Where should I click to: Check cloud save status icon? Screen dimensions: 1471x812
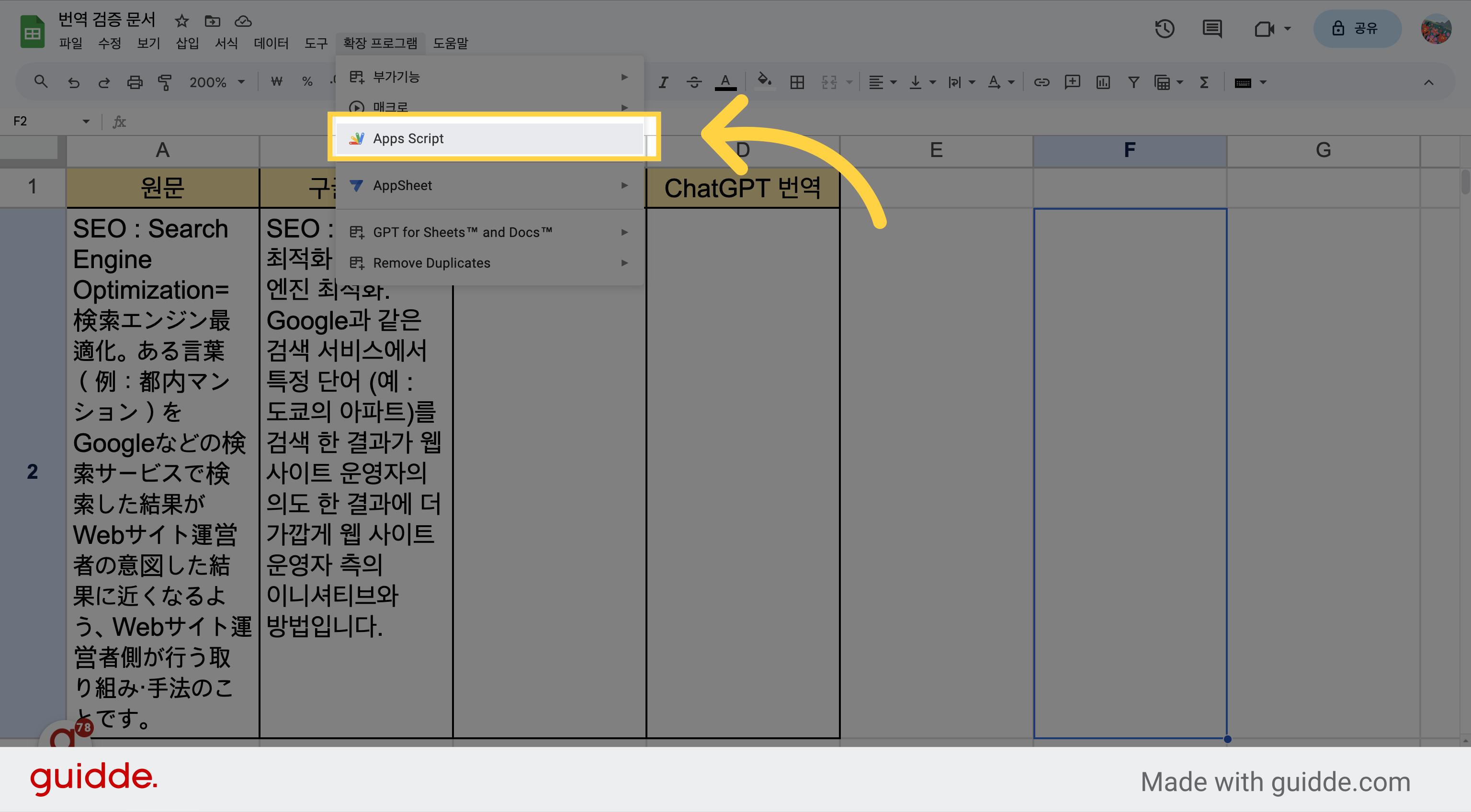point(243,21)
